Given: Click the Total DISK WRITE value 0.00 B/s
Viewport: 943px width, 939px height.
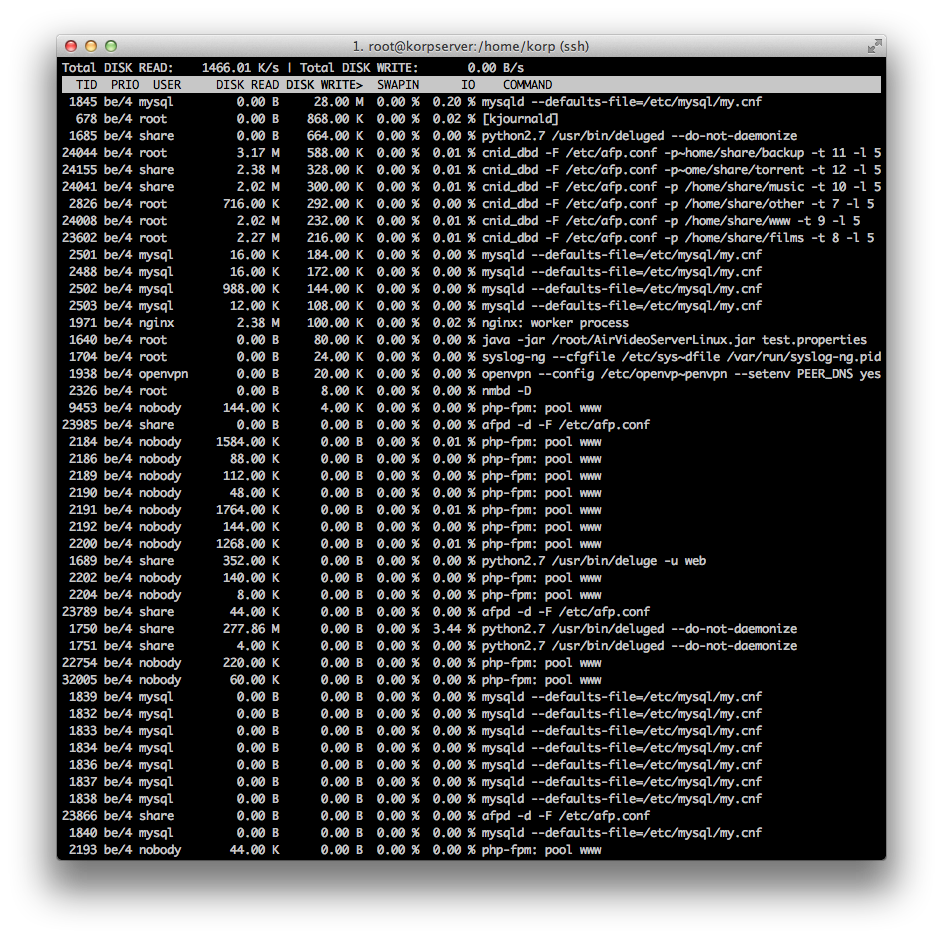Looking at the screenshot, I should 496,68.
